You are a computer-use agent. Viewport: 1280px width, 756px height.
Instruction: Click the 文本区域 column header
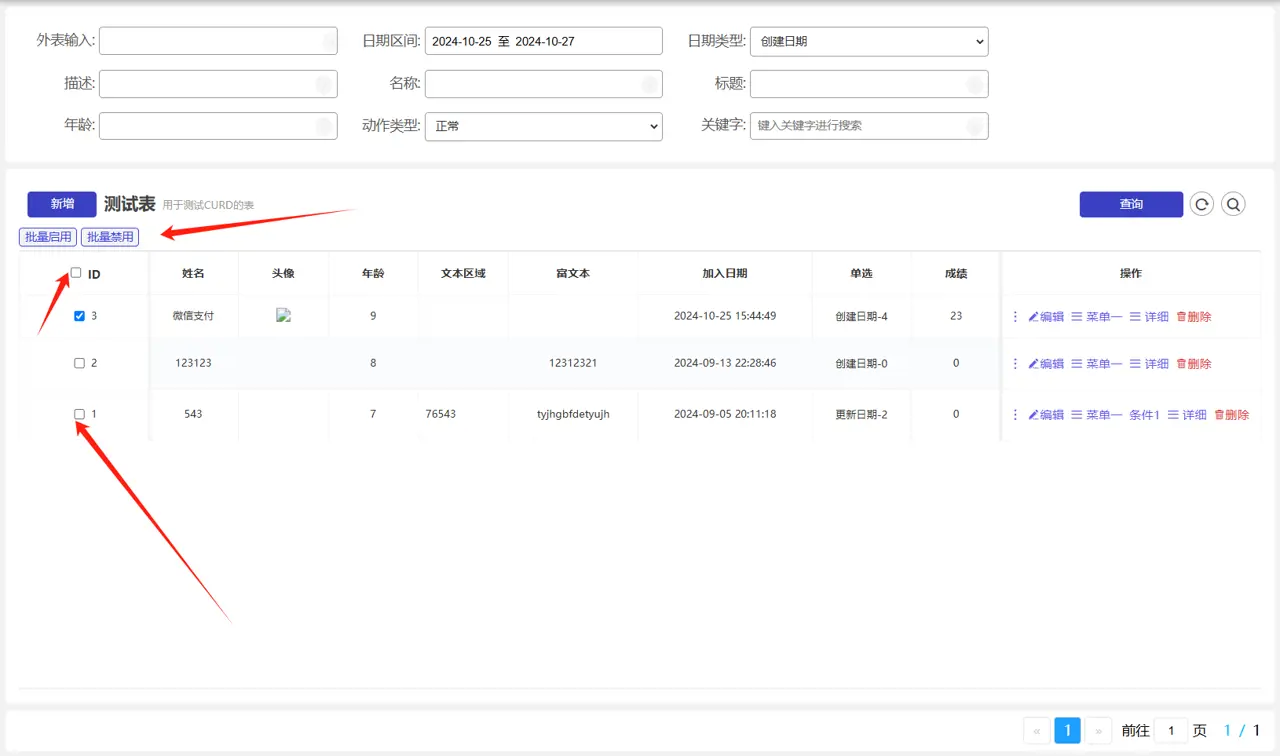click(x=463, y=273)
